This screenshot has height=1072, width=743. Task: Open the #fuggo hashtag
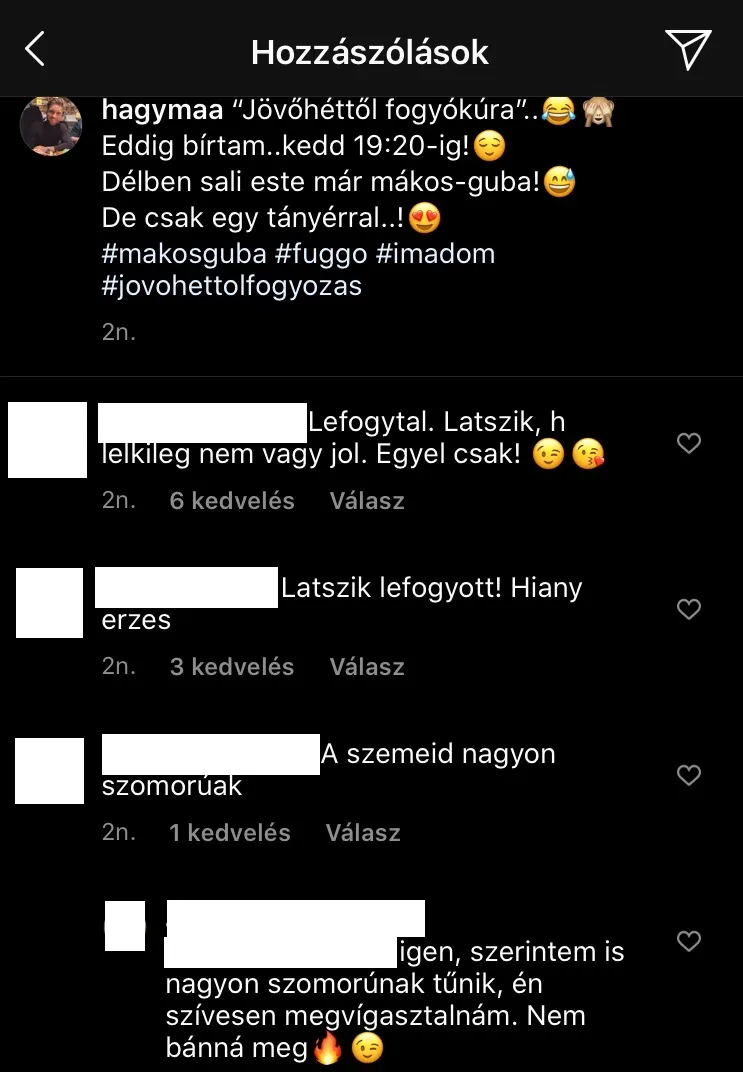coord(321,254)
